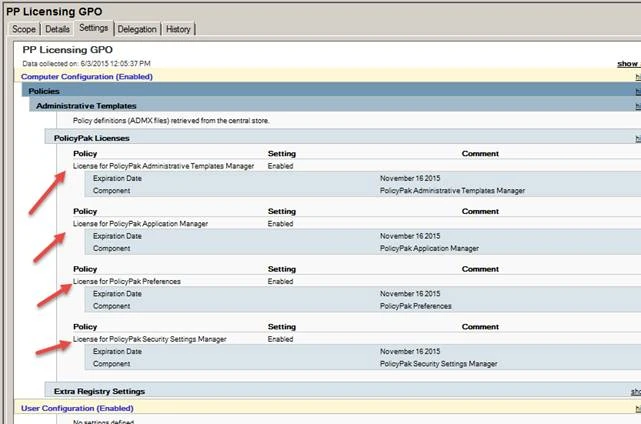The width and height of the screenshot is (641, 424).
Task: Go to the Delegation tab
Action: 137,29
